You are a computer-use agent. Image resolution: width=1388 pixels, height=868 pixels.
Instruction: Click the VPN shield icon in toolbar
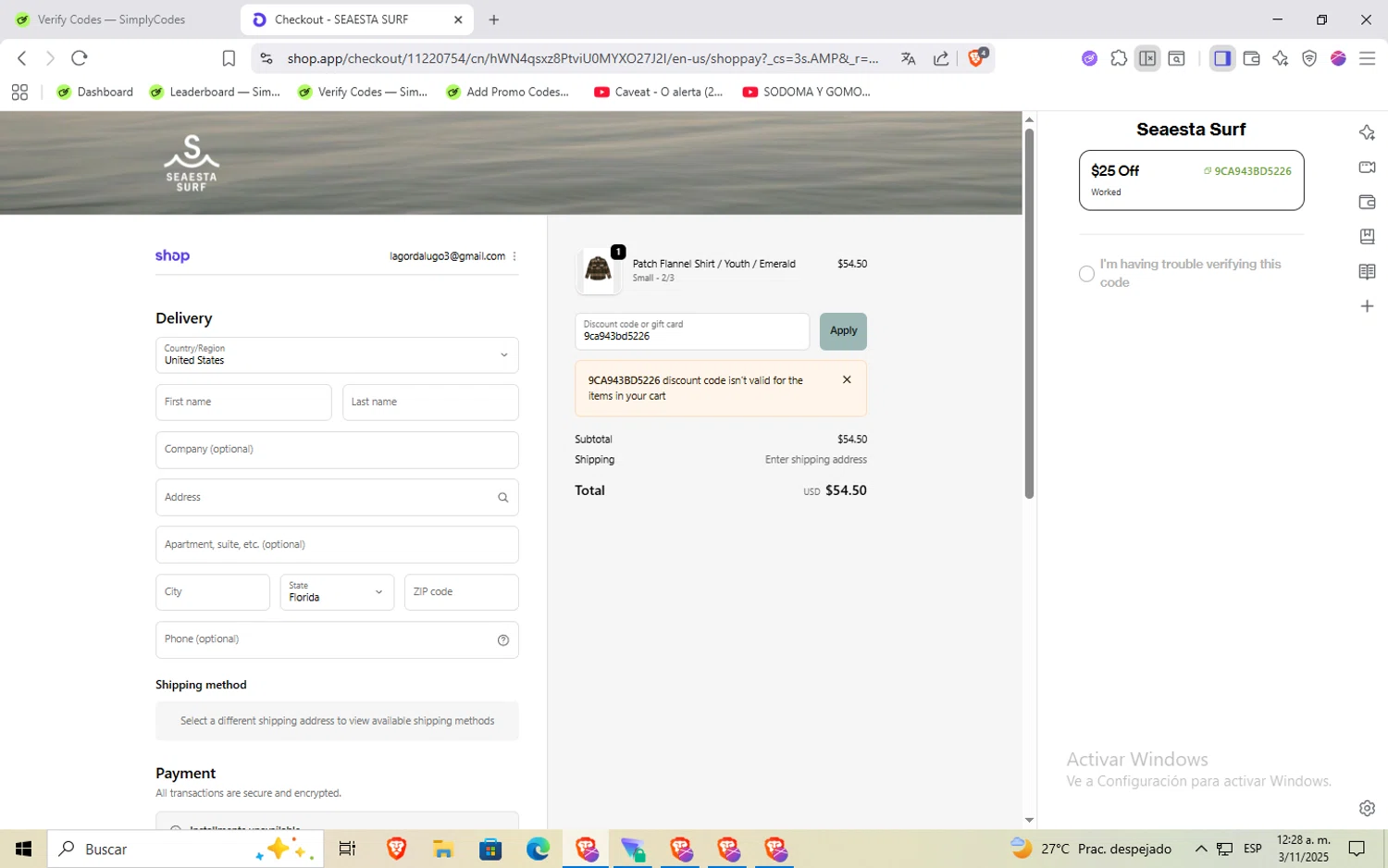click(x=1309, y=58)
